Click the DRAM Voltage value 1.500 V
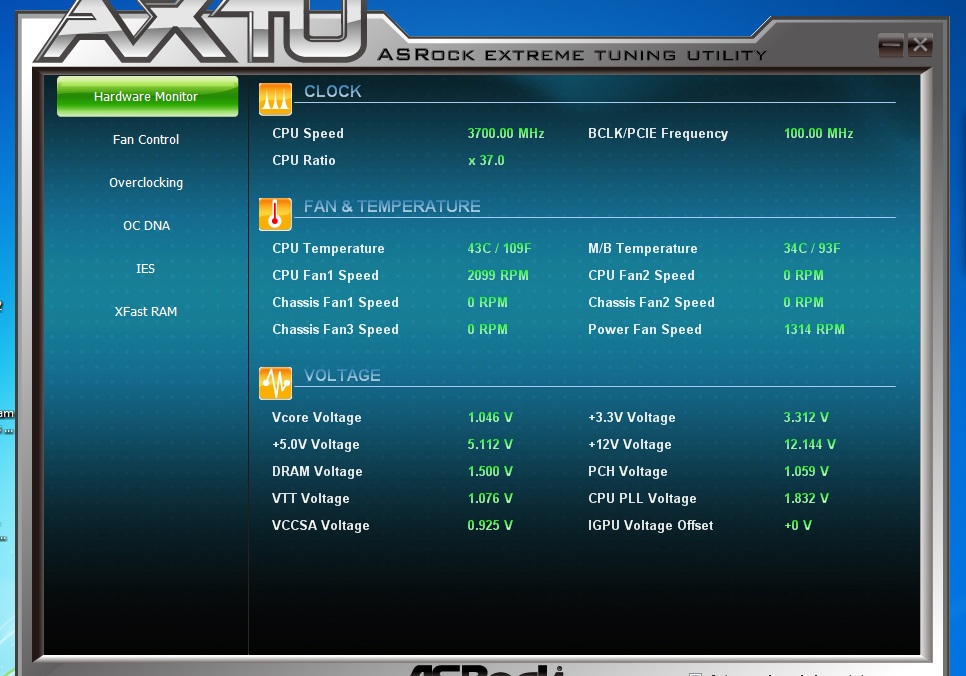The width and height of the screenshot is (966, 676). point(490,472)
